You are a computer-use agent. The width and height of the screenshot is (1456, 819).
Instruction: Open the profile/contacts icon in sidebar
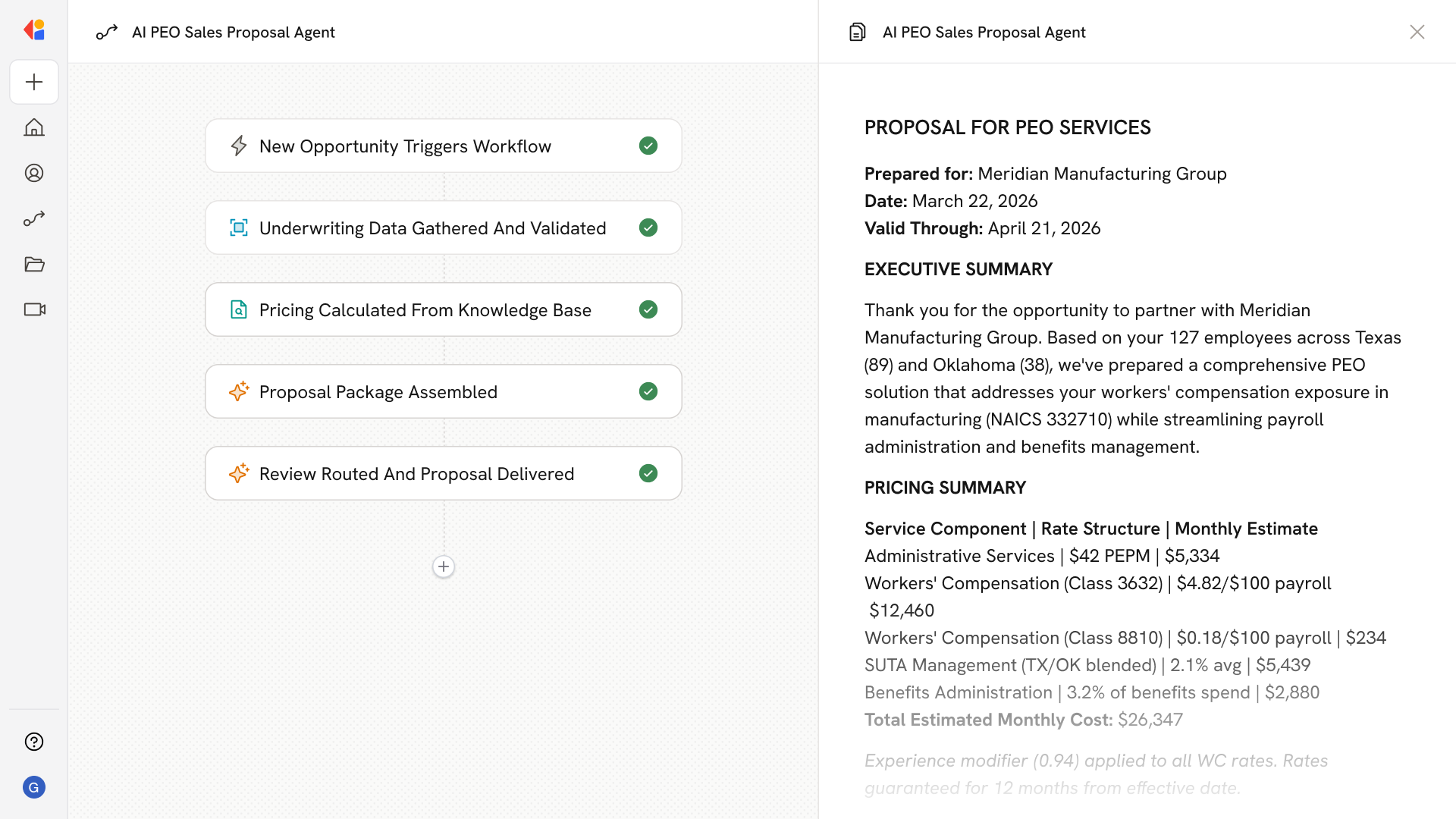34,173
